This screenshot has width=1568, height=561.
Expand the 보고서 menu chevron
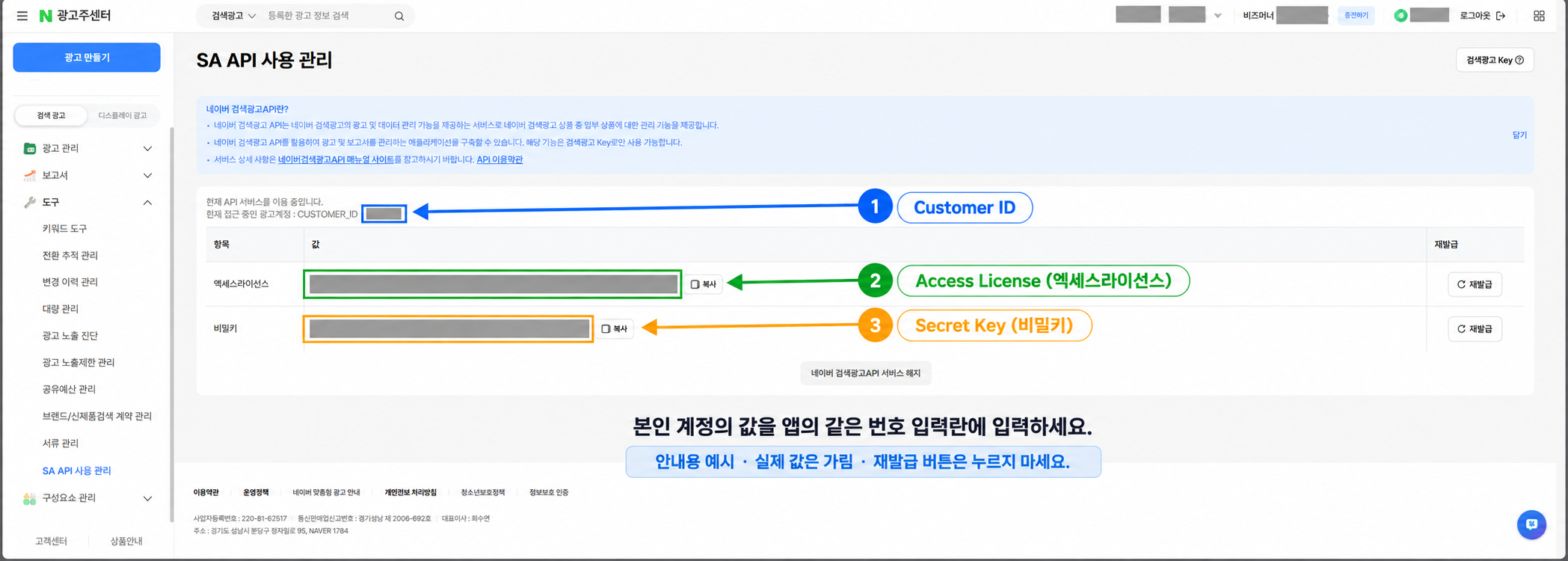coord(147,175)
